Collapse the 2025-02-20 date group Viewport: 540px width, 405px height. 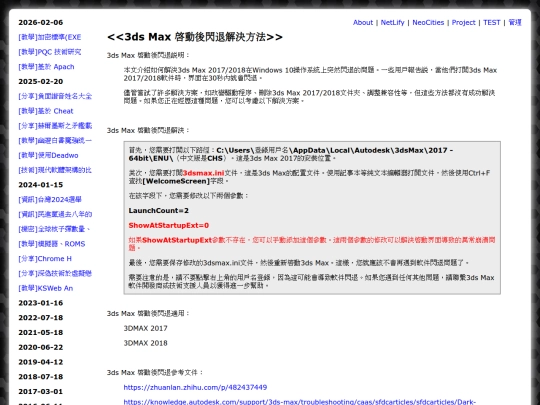click(x=41, y=82)
